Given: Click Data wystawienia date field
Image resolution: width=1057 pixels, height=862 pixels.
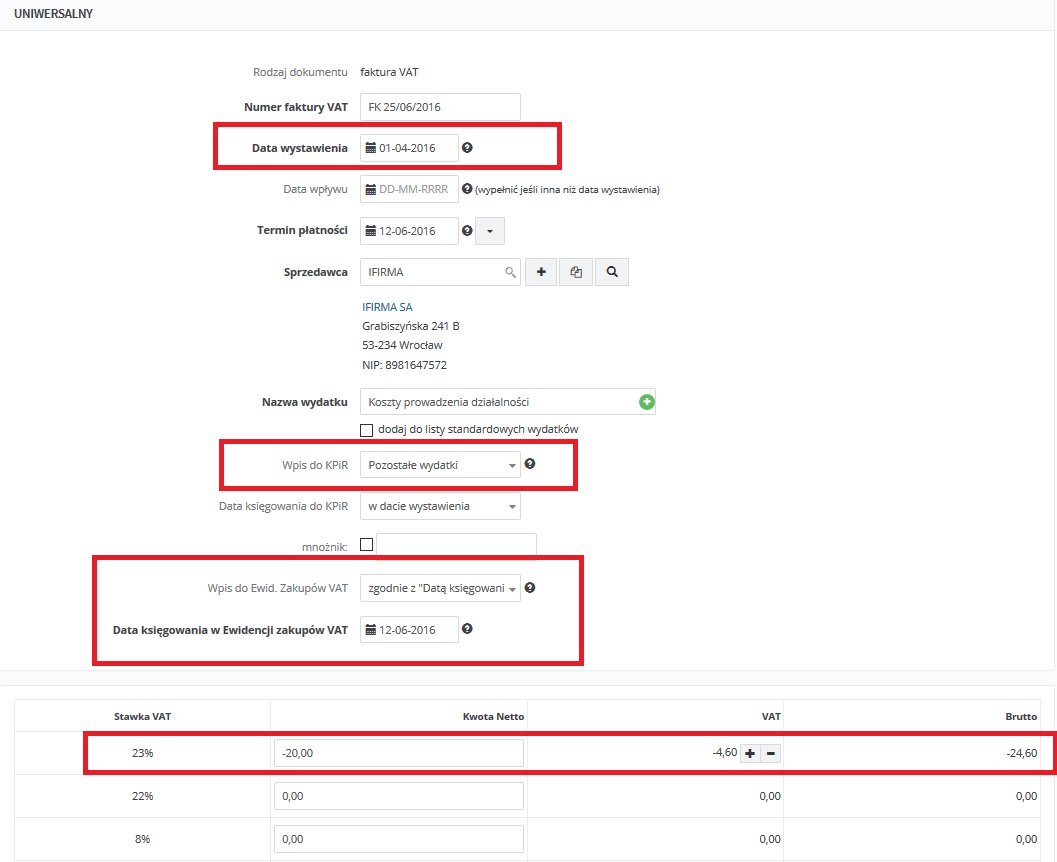Looking at the screenshot, I should [x=409, y=148].
